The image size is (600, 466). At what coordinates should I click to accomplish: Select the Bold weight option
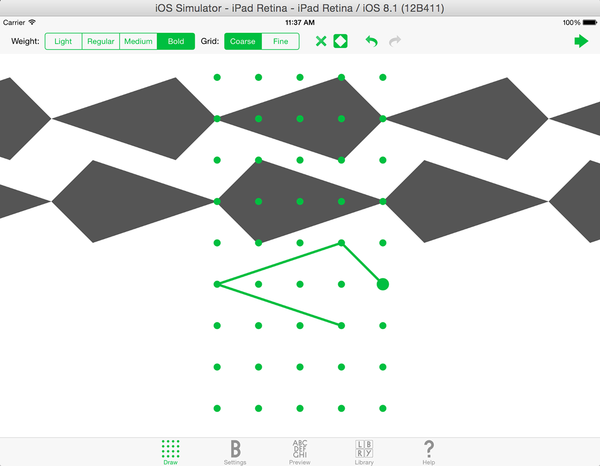(x=176, y=41)
